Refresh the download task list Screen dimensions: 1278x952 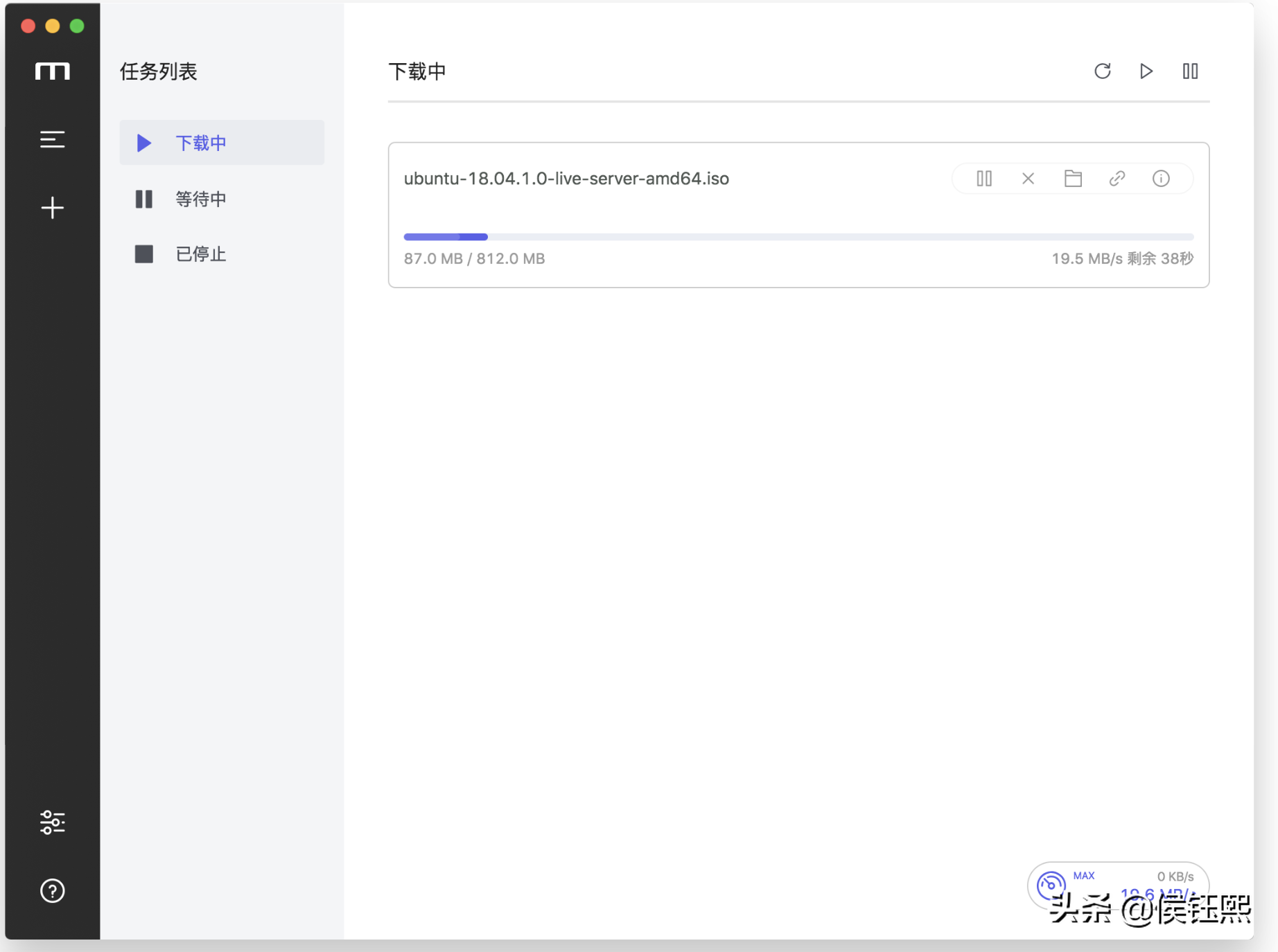click(x=1103, y=71)
